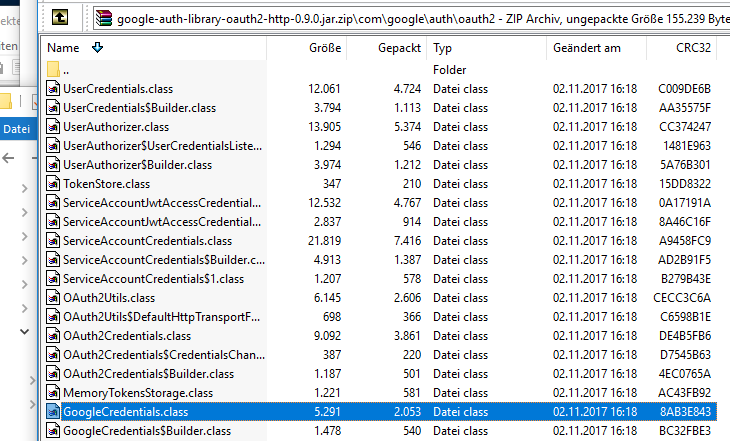Sort by the CRC32 column header
730x441 pixels.
tap(693, 48)
